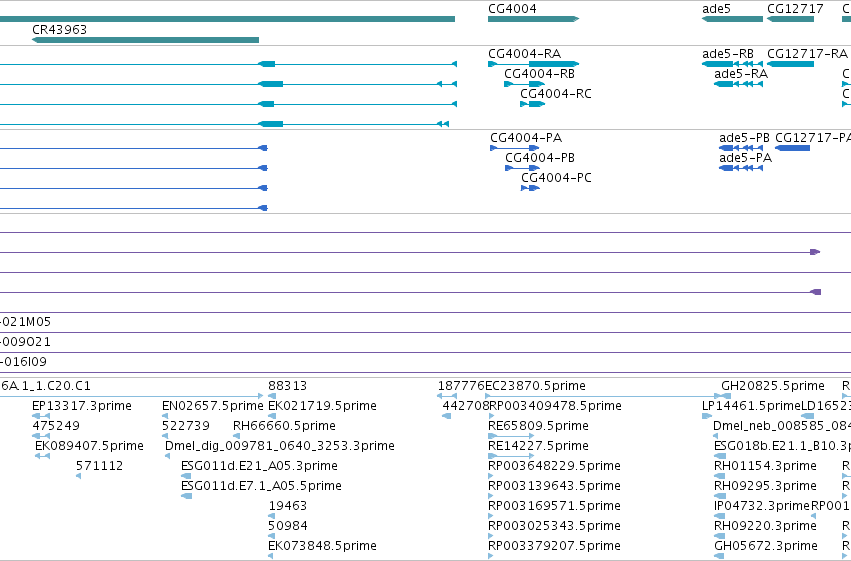Viewport: 851px width, 561px height.
Task: Select EST RP003025343.5prime
Action: (554, 526)
